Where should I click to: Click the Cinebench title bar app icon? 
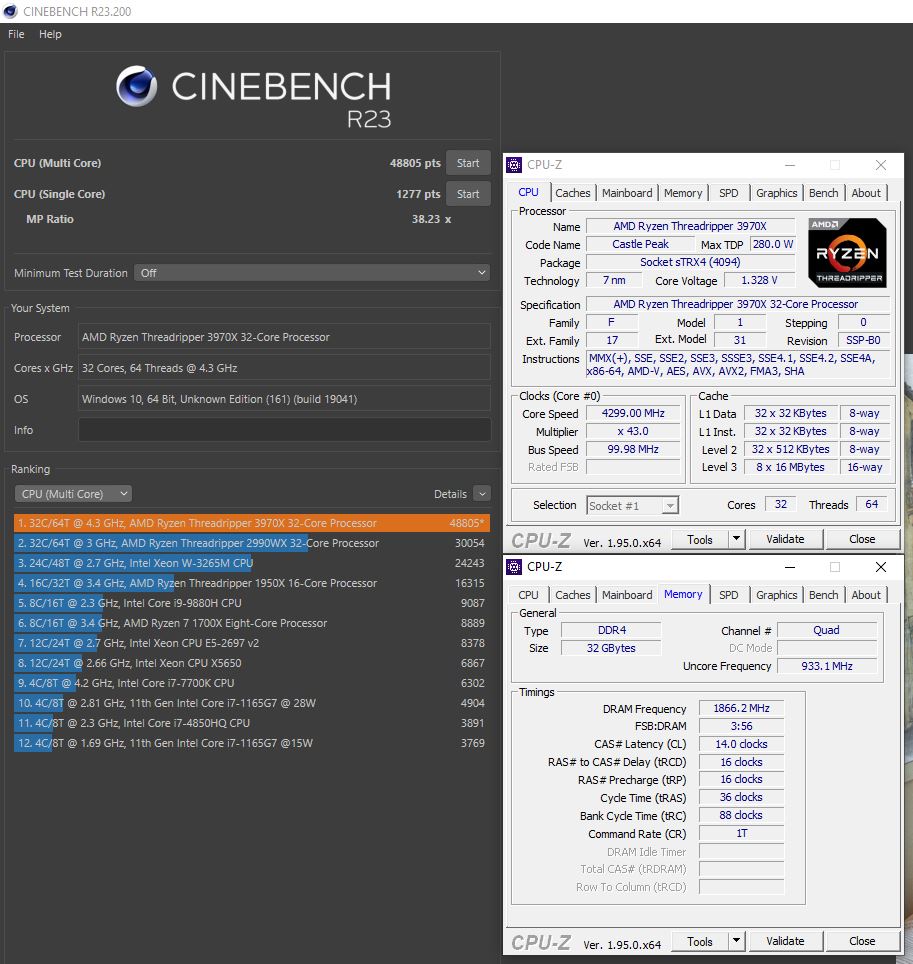click(10, 11)
